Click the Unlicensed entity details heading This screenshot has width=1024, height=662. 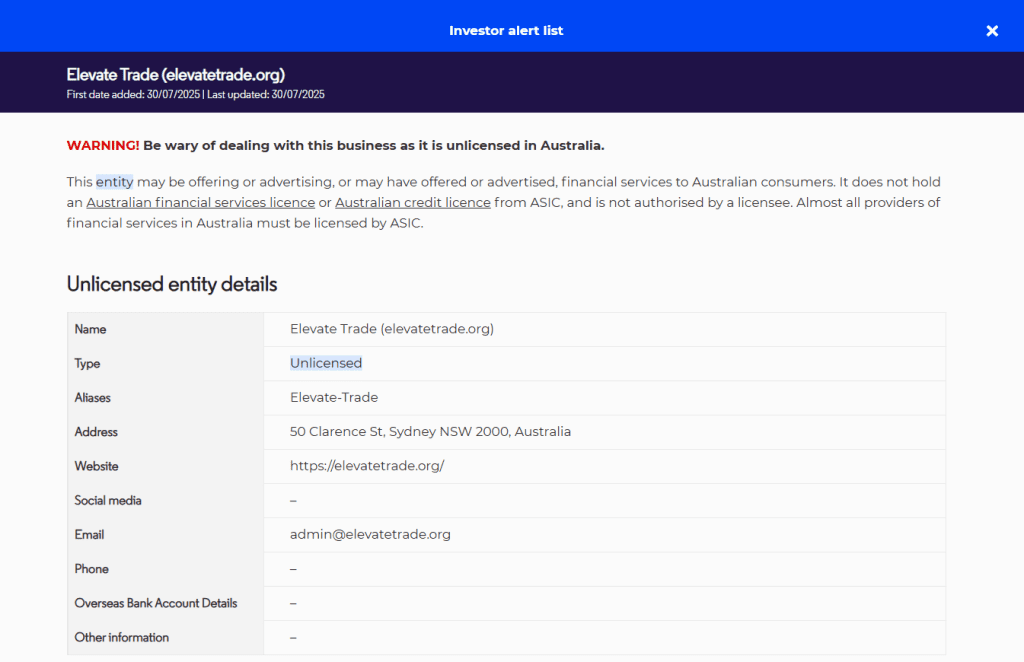[172, 284]
